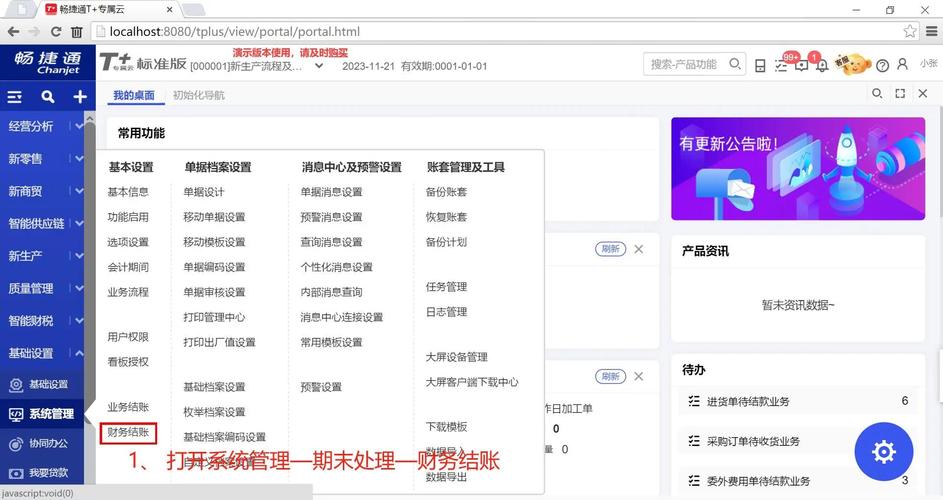The width and height of the screenshot is (943, 500).
Task: Click the upper 刷新 refresh button
Action: pyautogui.click(x=610, y=249)
